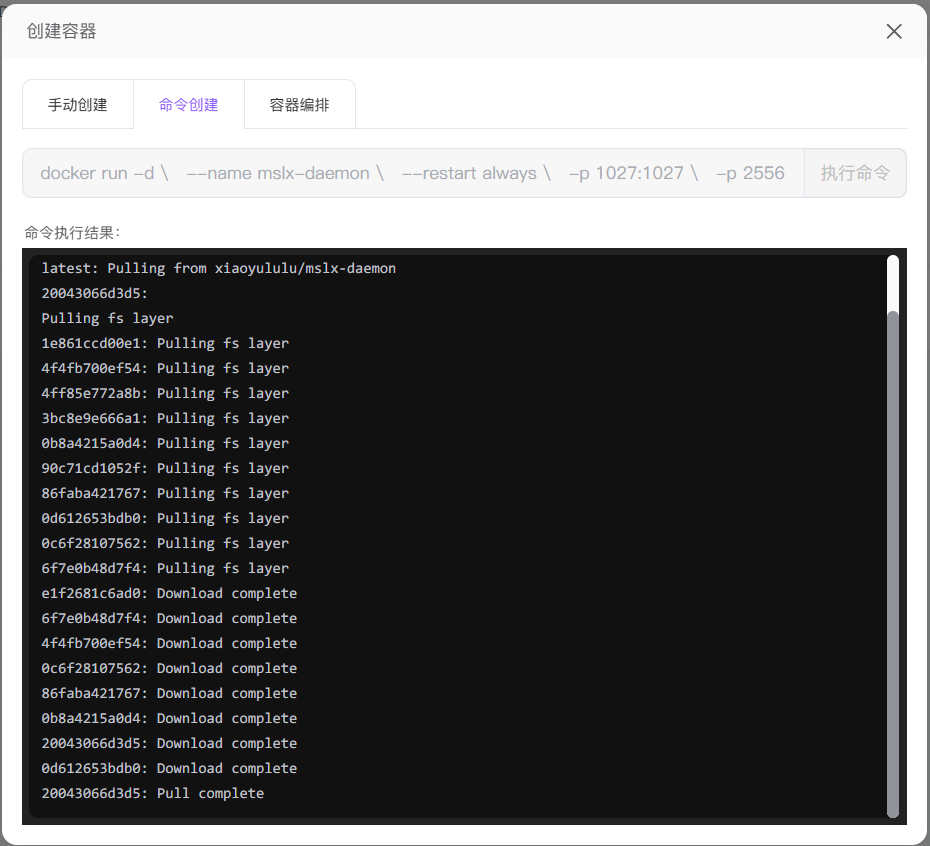Open the 容器编排 tab

(x=299, y=105)
